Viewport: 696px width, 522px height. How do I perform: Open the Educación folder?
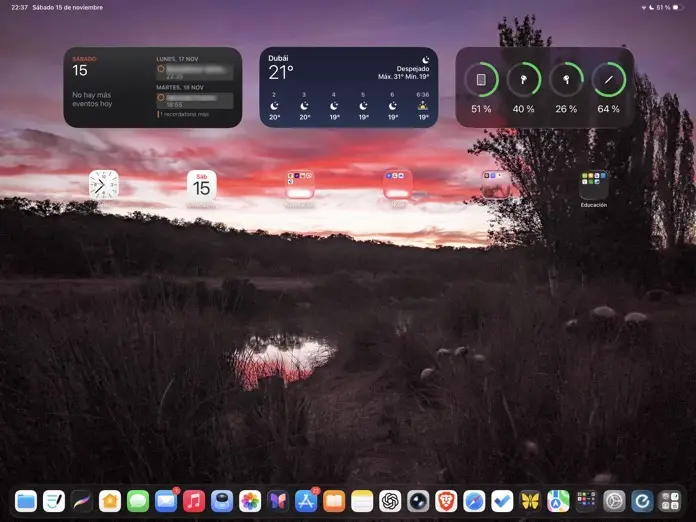(x=593, y=185)
